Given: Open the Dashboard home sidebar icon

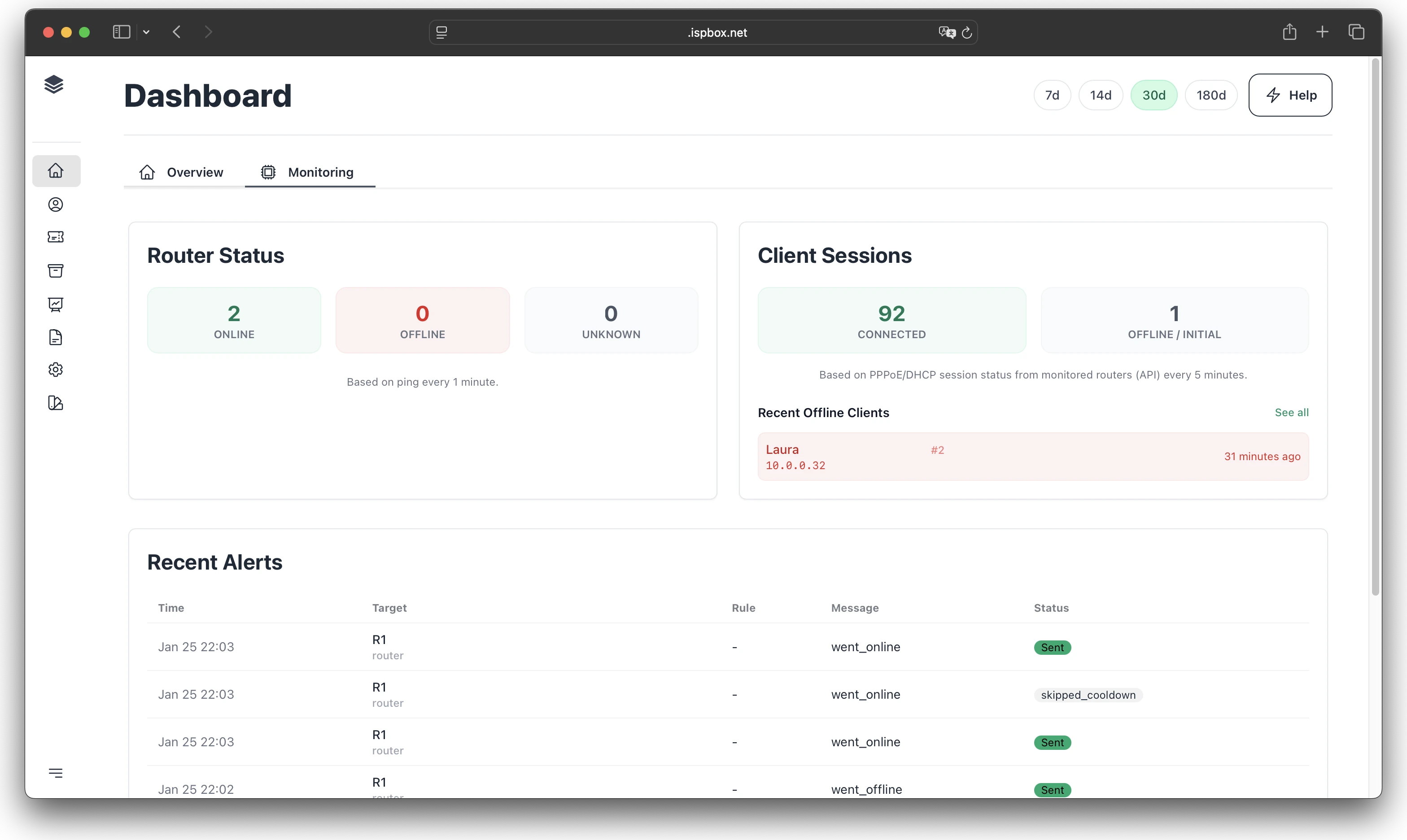Looking at the screenshot, I should [56, 170].
